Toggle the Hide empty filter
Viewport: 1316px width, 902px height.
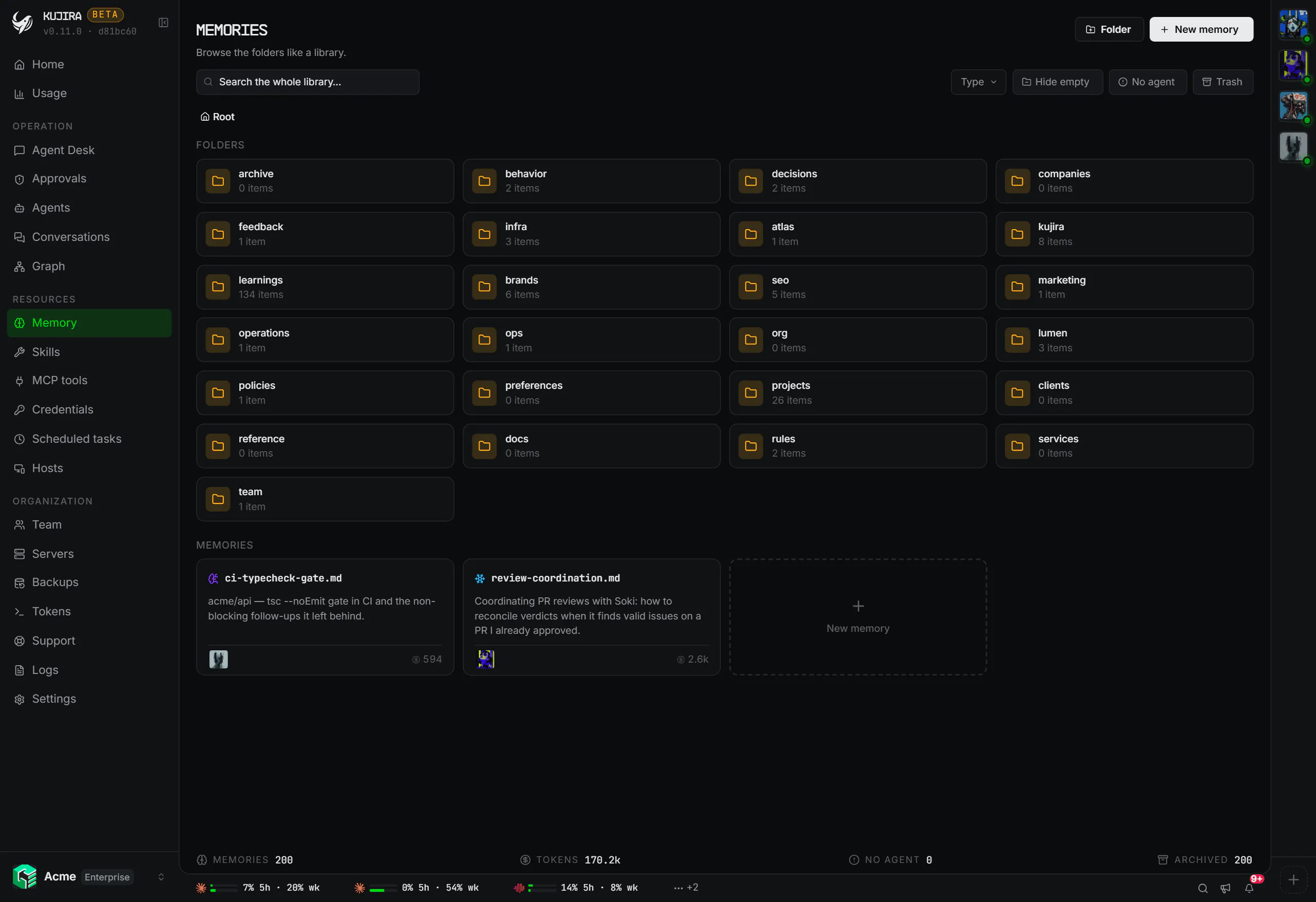click(x=1057, y=82)
